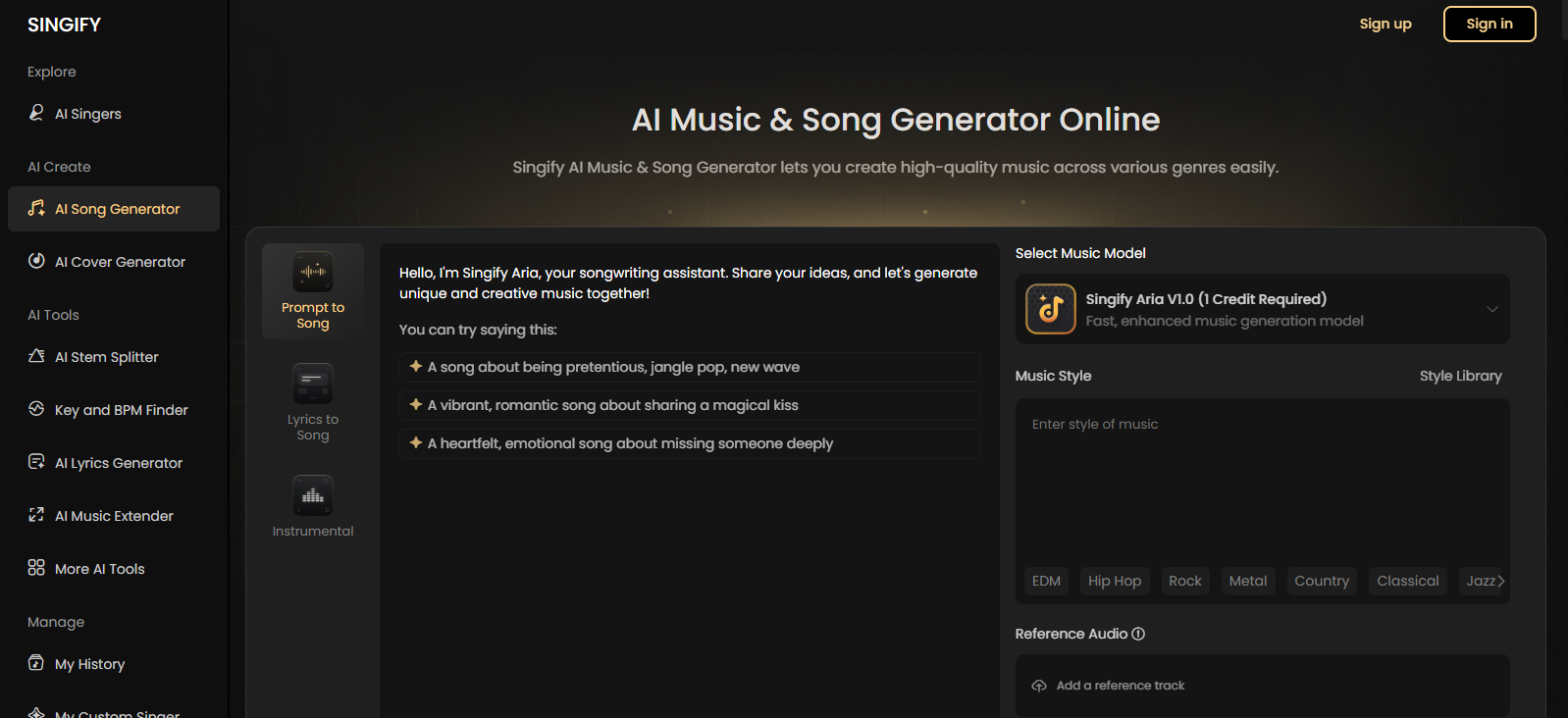Click the Enter style of music field
The height and width of the screenshot is (718, 1568).
[x=1262, y=481]
